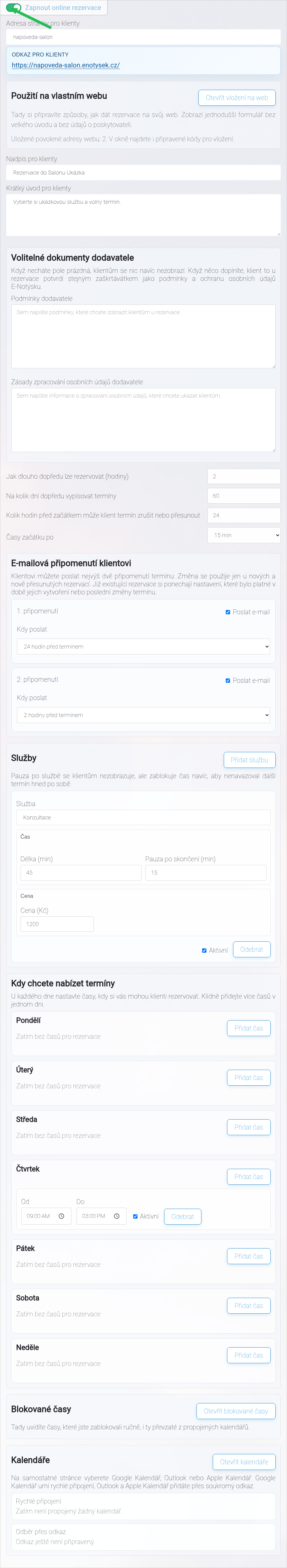Toggle Aktivní checkbox for Čtvrtek time slot
The image size is (287, 1568).
point(135,1216)
